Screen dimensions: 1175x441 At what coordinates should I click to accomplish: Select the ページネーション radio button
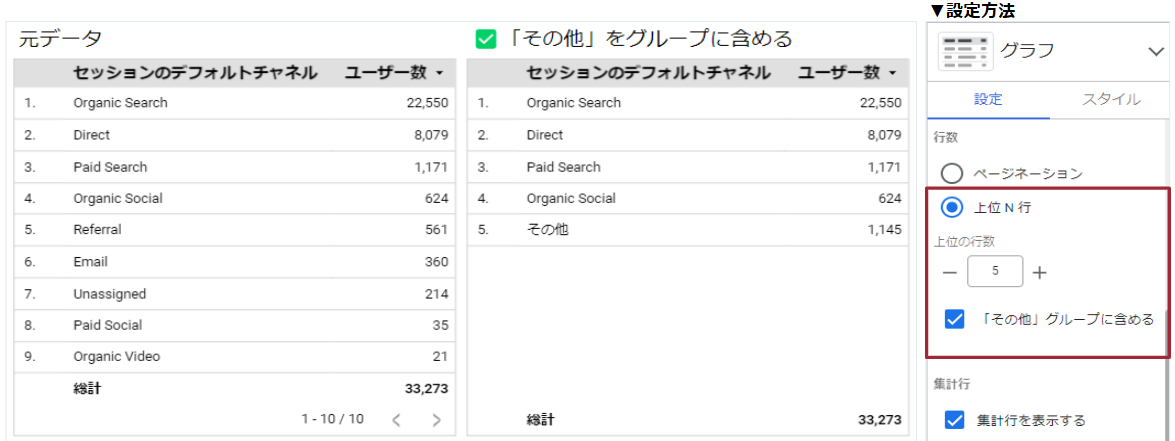point(952,173)
